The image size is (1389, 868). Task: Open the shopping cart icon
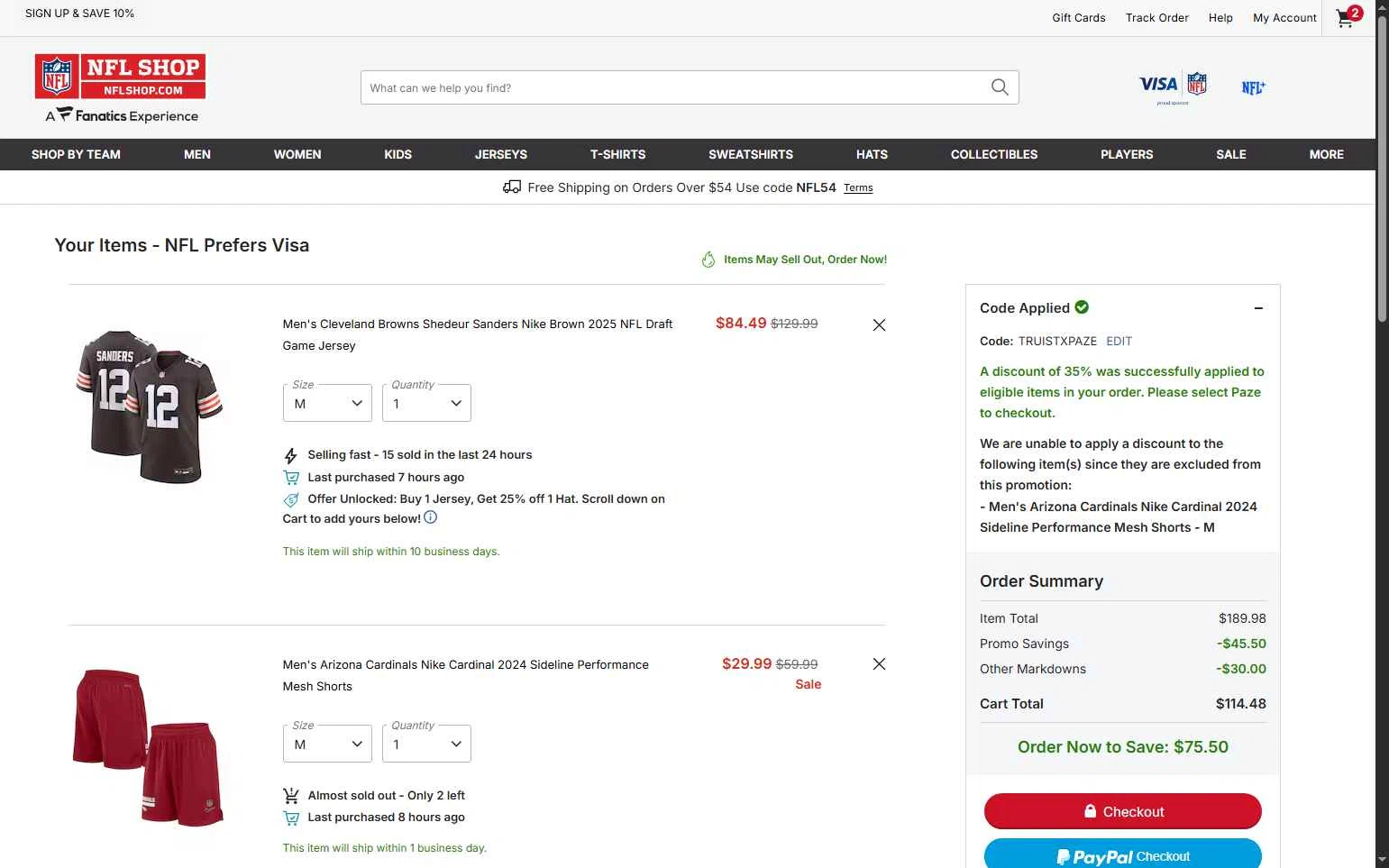coord(1348,17)
